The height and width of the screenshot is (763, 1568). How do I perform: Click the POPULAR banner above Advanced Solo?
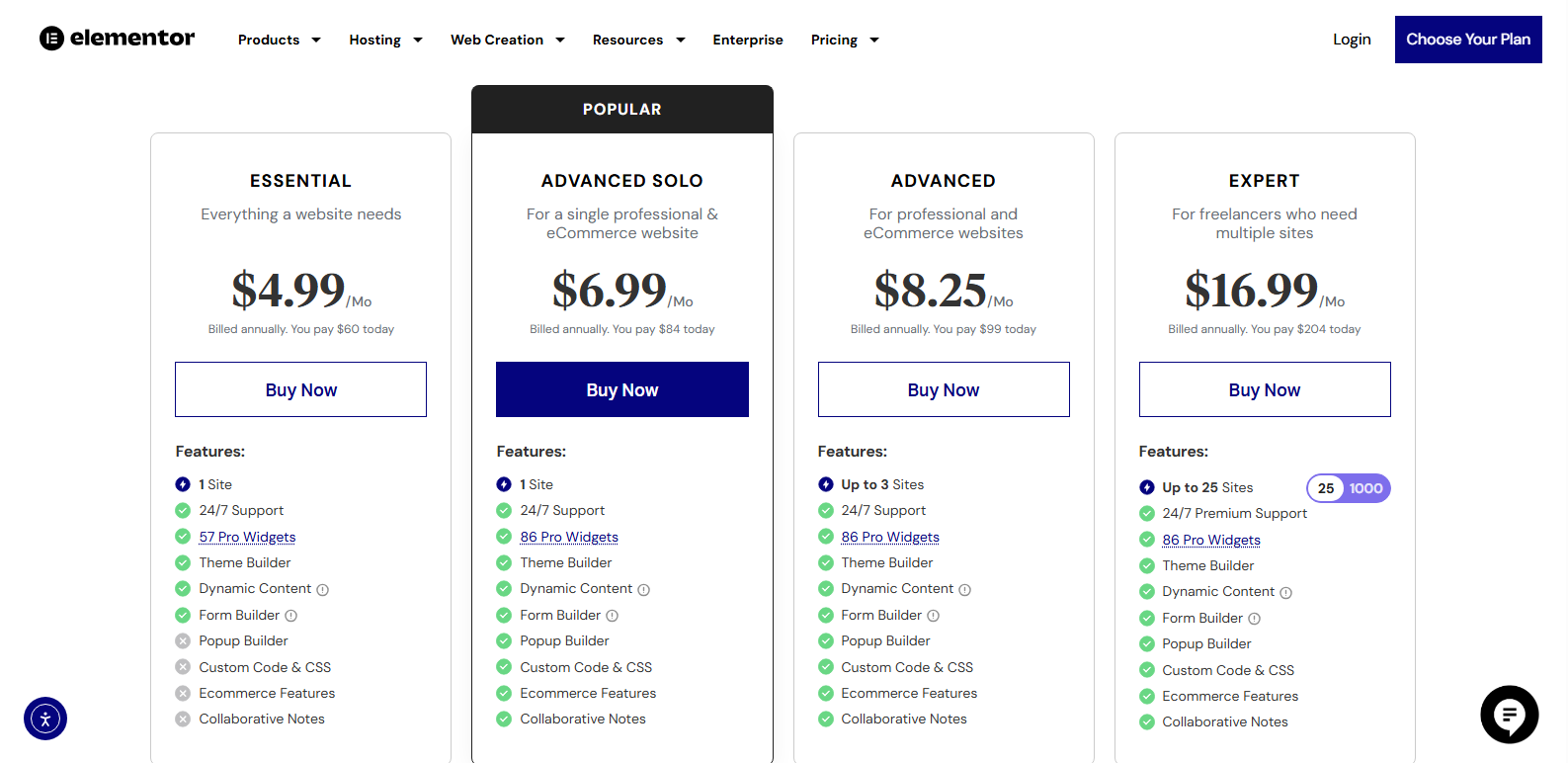(x=622, y=109)
